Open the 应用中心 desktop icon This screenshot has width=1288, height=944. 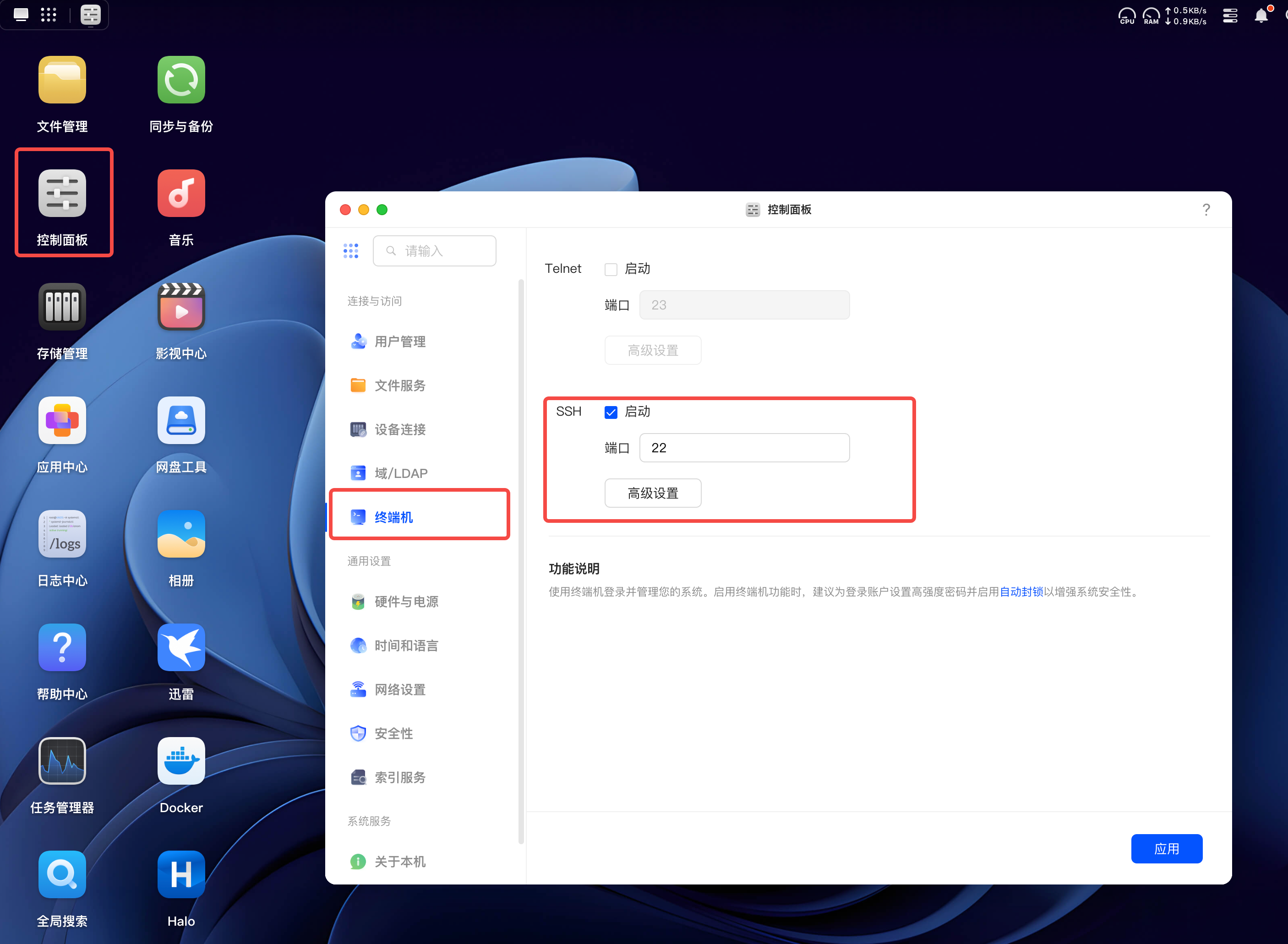(x=62, y=421)
